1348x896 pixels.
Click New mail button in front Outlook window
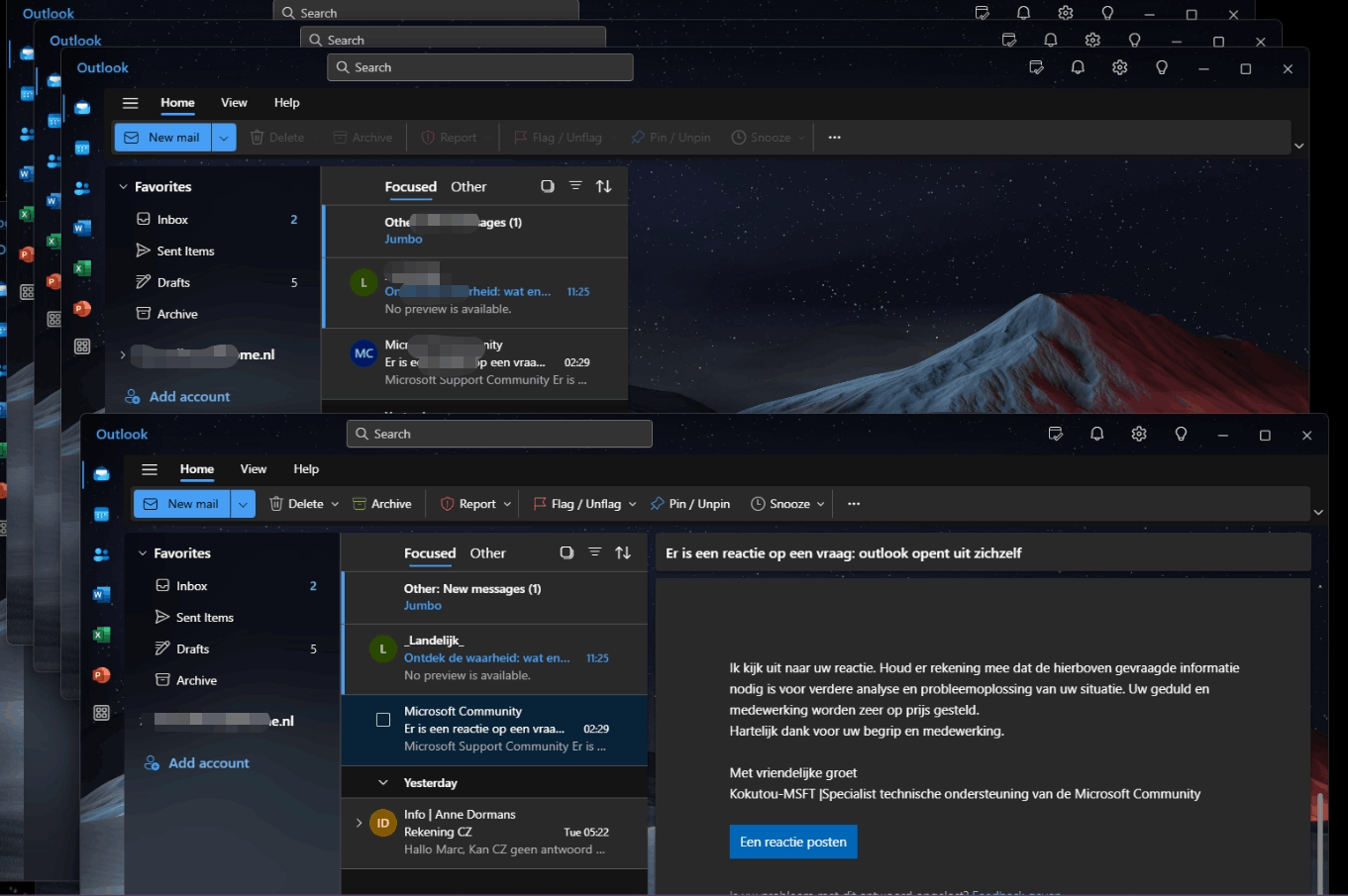182,504
